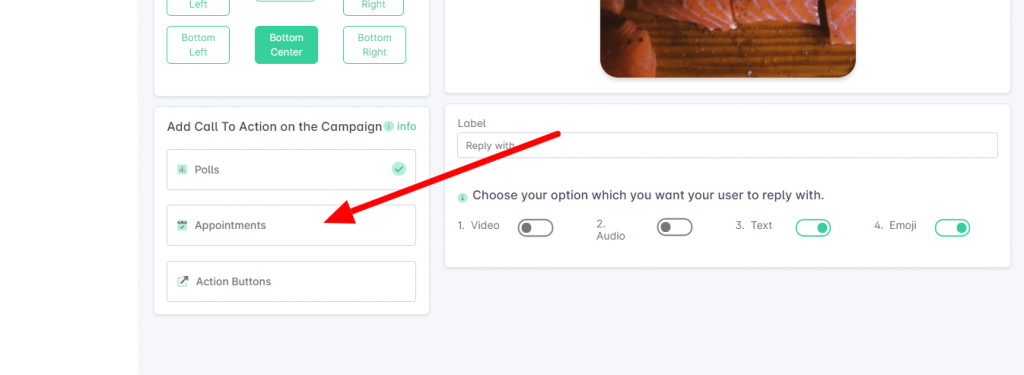This screenshot has width=1024, height=375.
Task: Select the Bottom Center position button
Action: 286,45
